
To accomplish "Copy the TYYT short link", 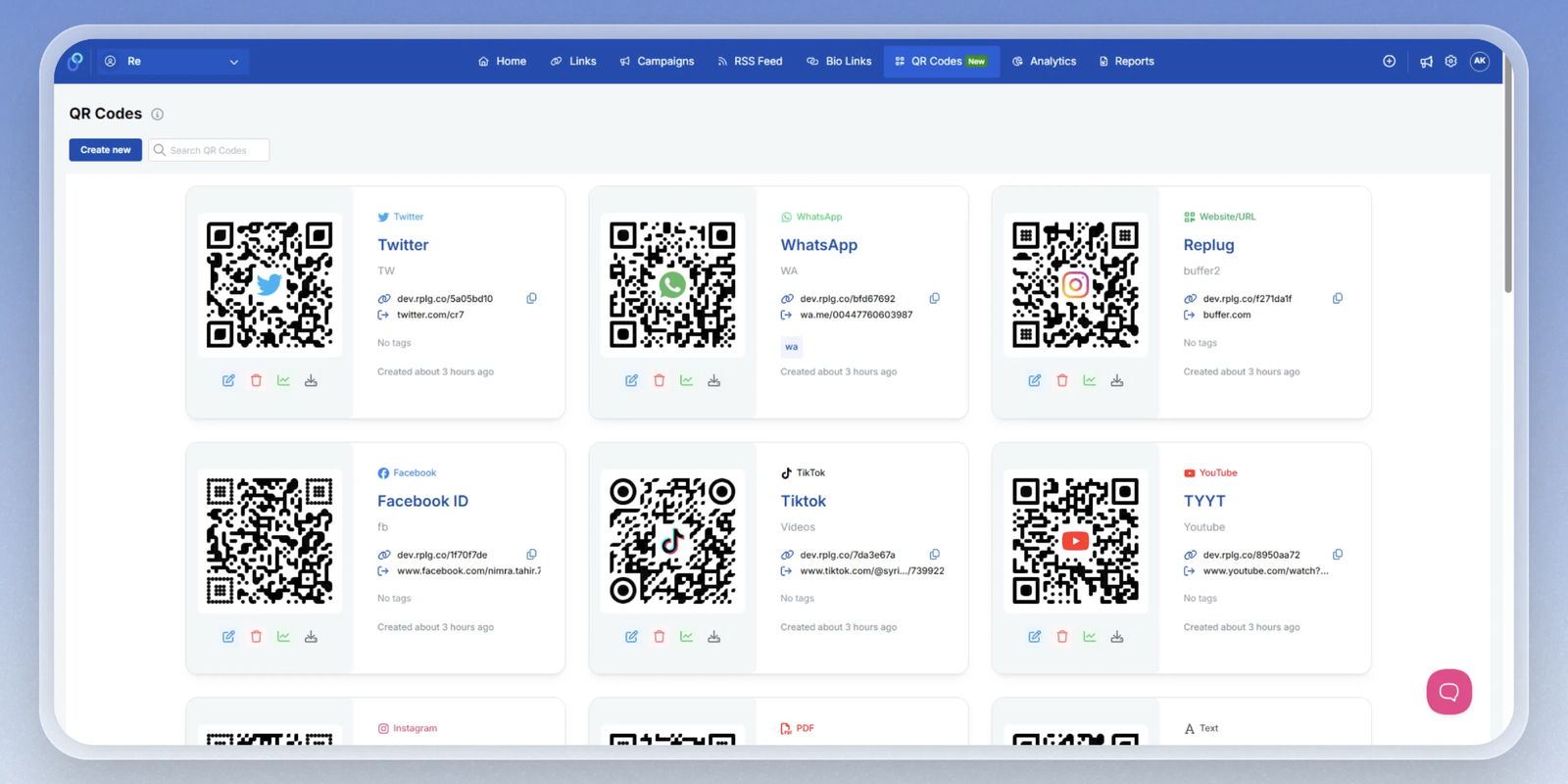I will coord(1337,555).
